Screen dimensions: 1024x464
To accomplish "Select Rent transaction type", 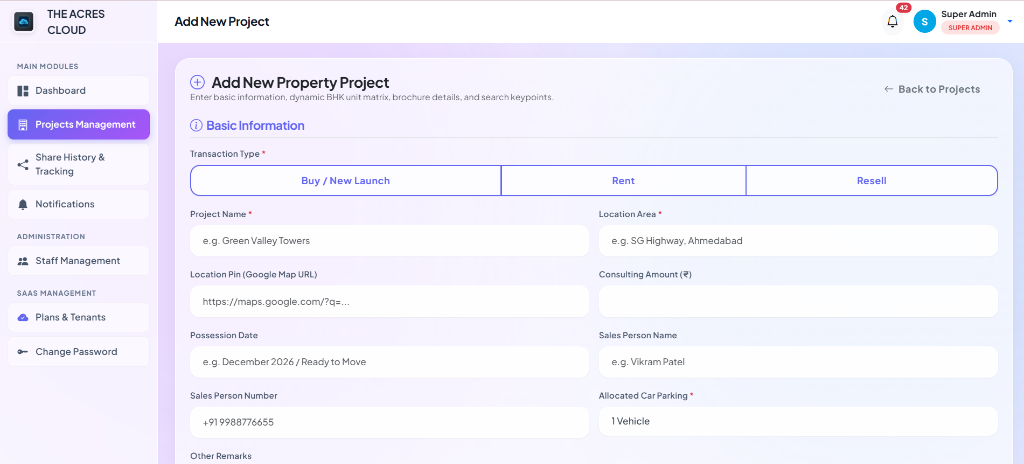I will click(x=623, y=180).
